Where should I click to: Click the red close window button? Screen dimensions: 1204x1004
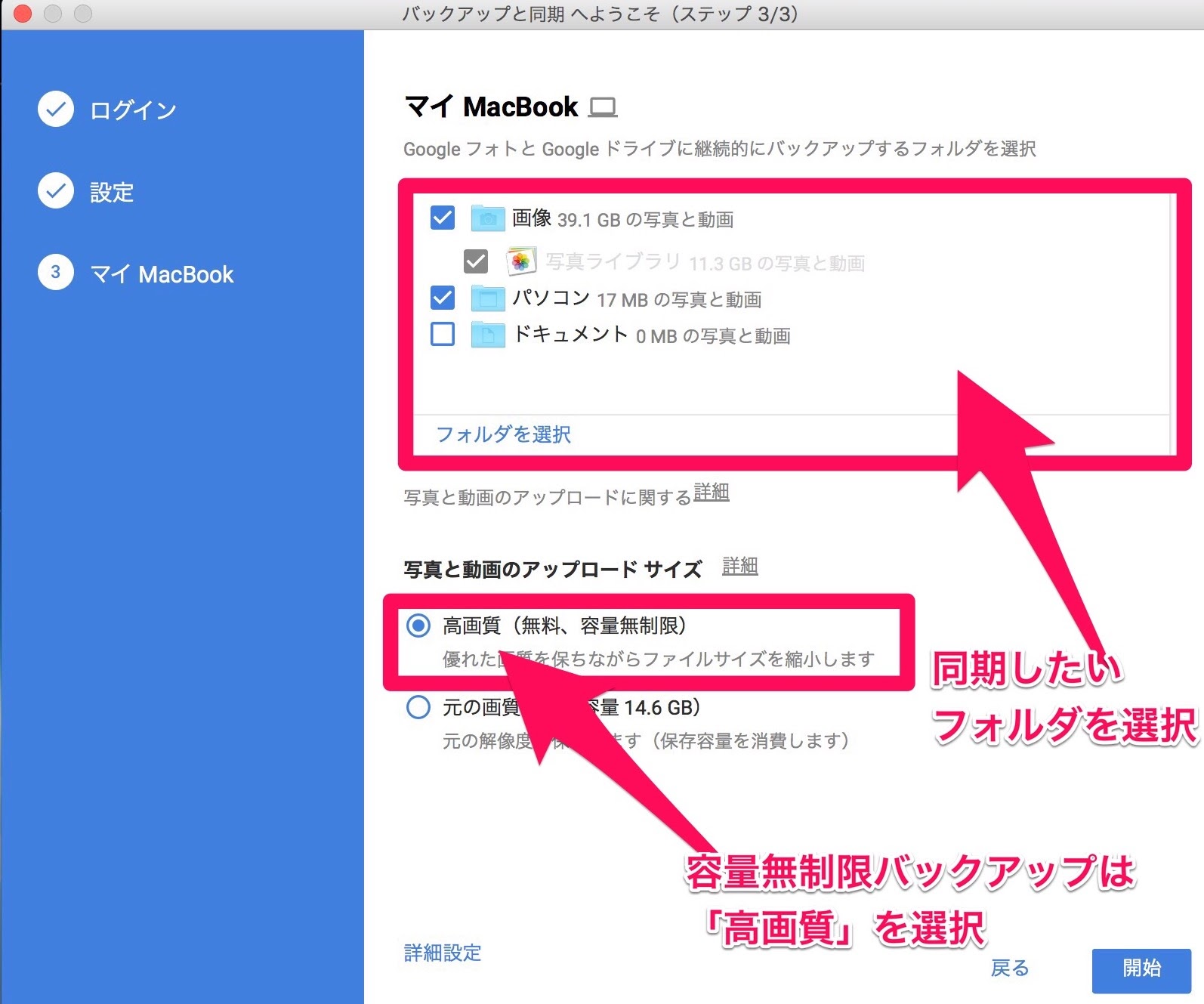(x=23, y=14)
